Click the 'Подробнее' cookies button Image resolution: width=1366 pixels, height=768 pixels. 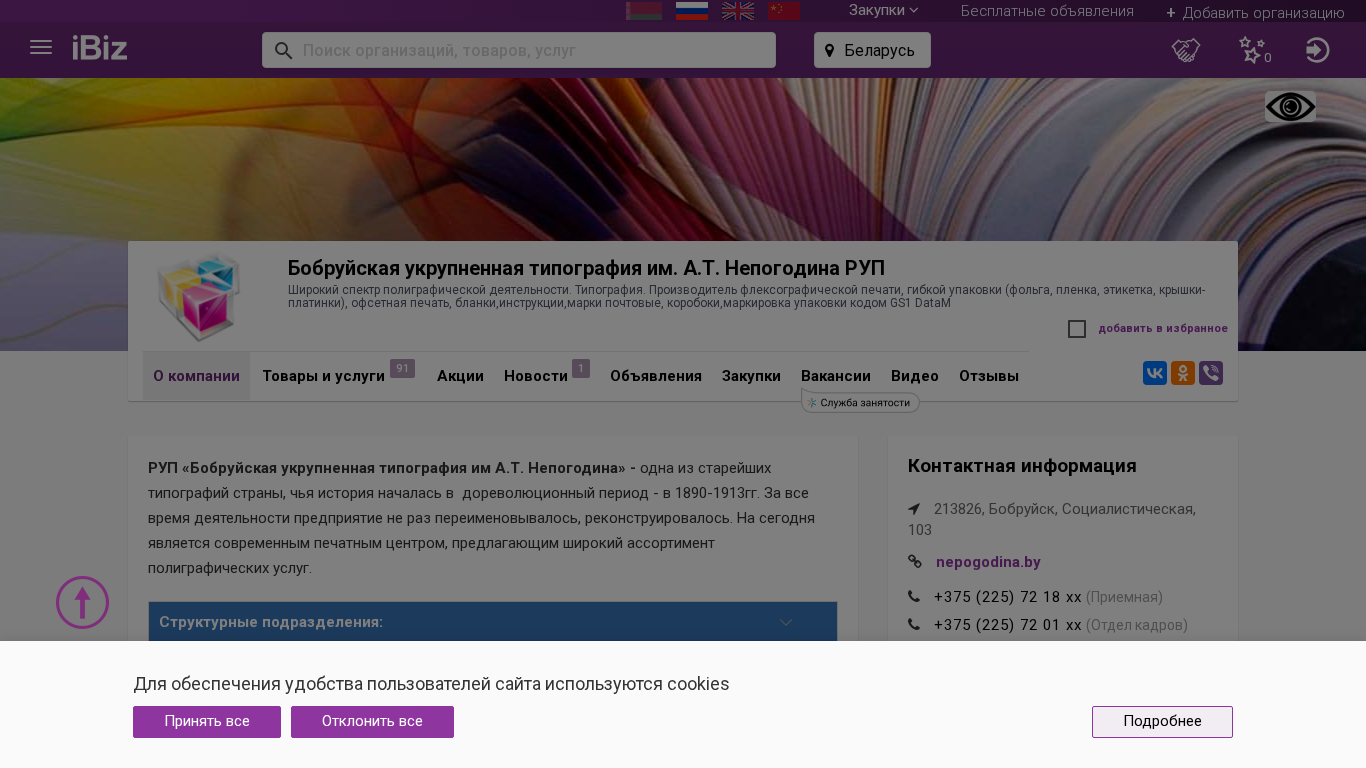[1162, 722]
